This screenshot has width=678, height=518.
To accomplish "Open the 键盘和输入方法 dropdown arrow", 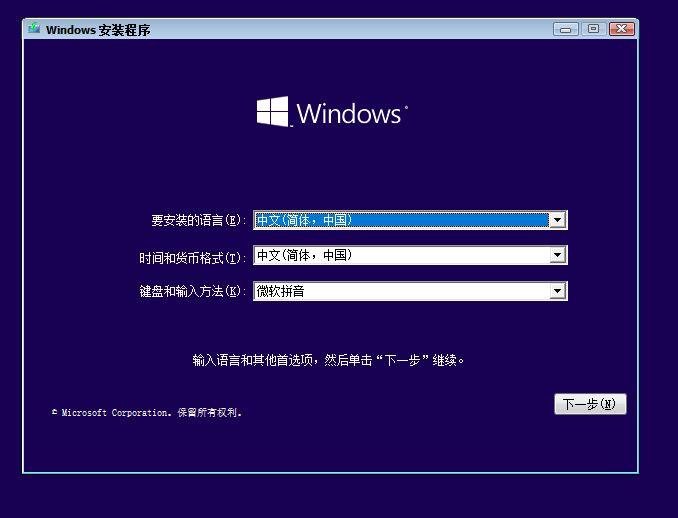I will 557,291.
